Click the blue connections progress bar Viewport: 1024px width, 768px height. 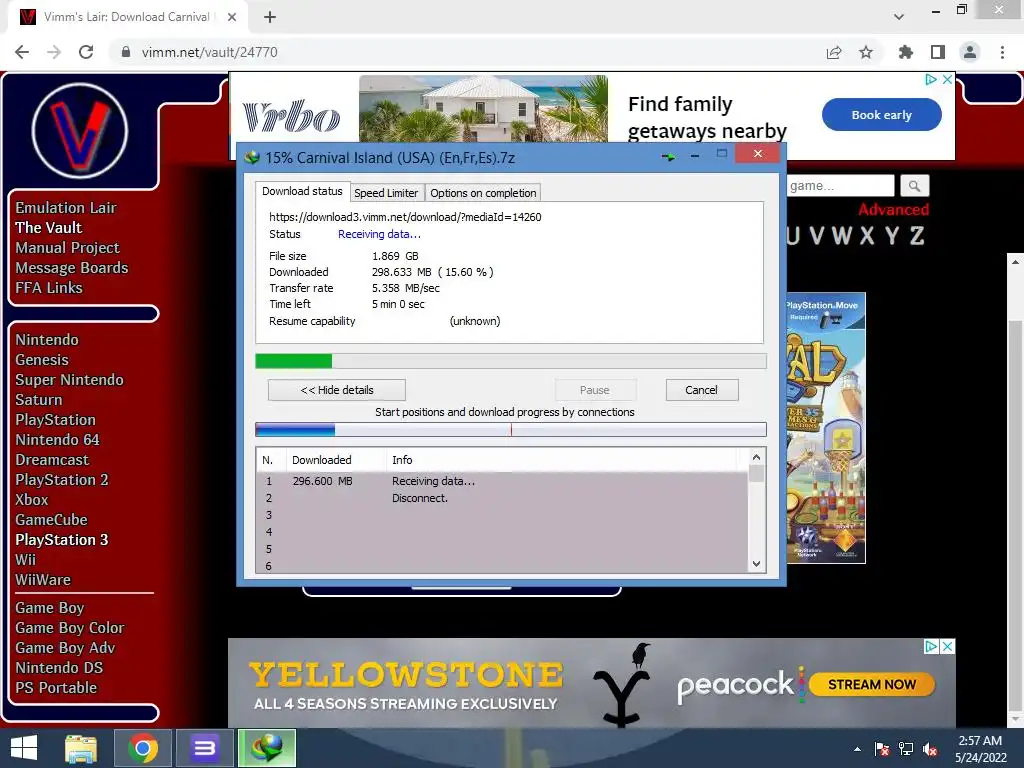(x=511, y=430)
